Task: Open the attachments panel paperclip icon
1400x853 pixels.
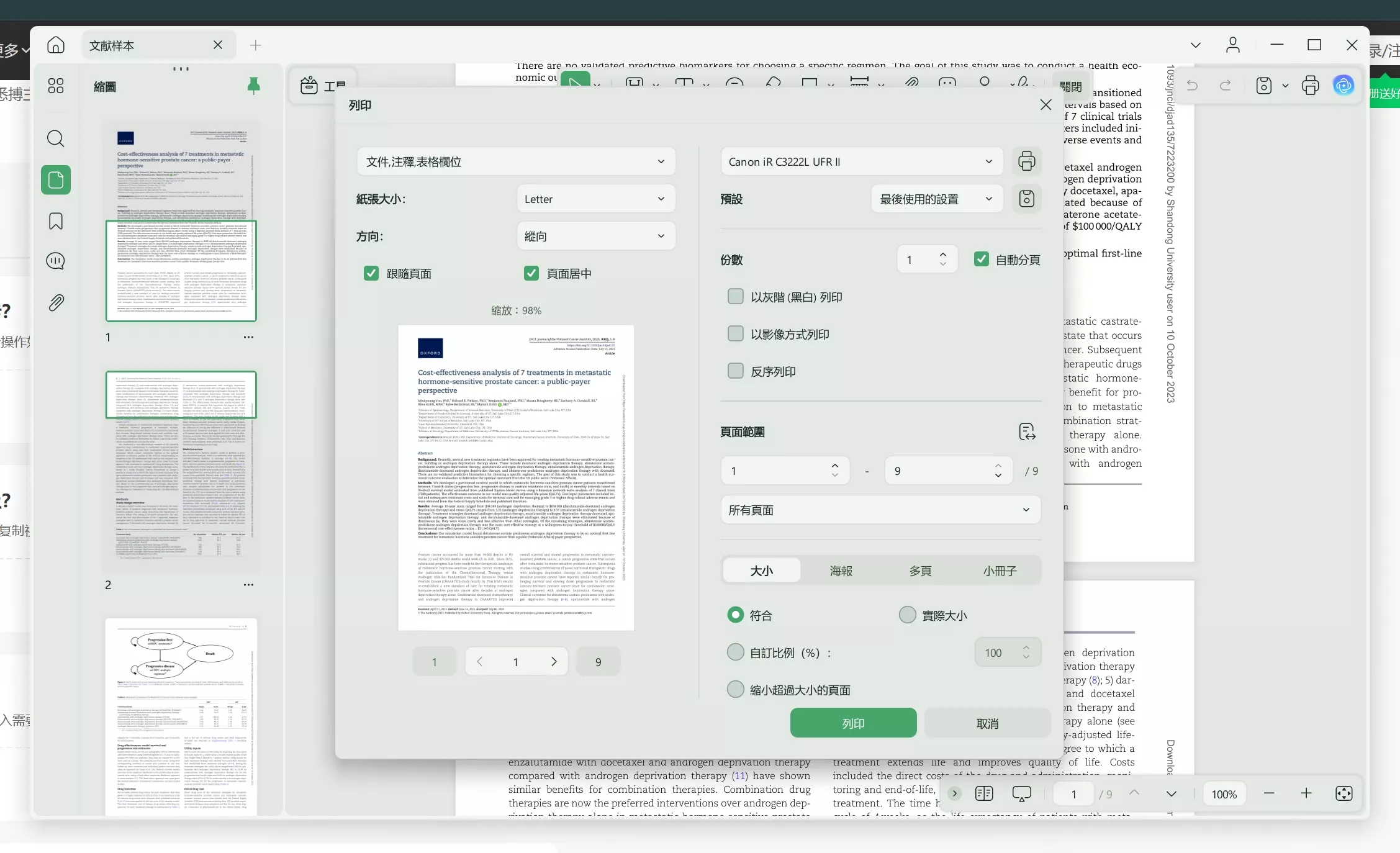Action: tap(56, 303)
